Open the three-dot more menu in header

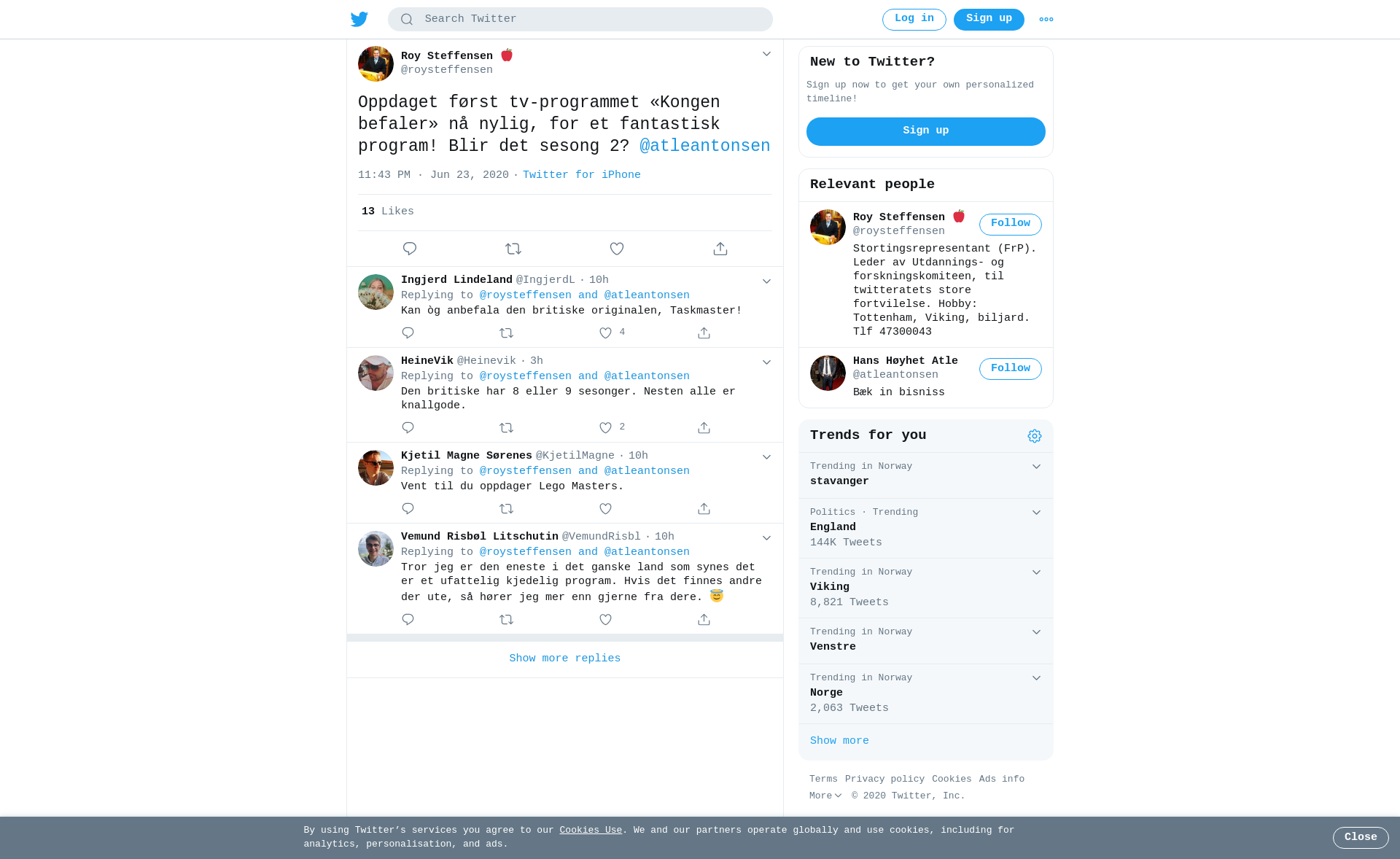click(x=1046, y=20)
